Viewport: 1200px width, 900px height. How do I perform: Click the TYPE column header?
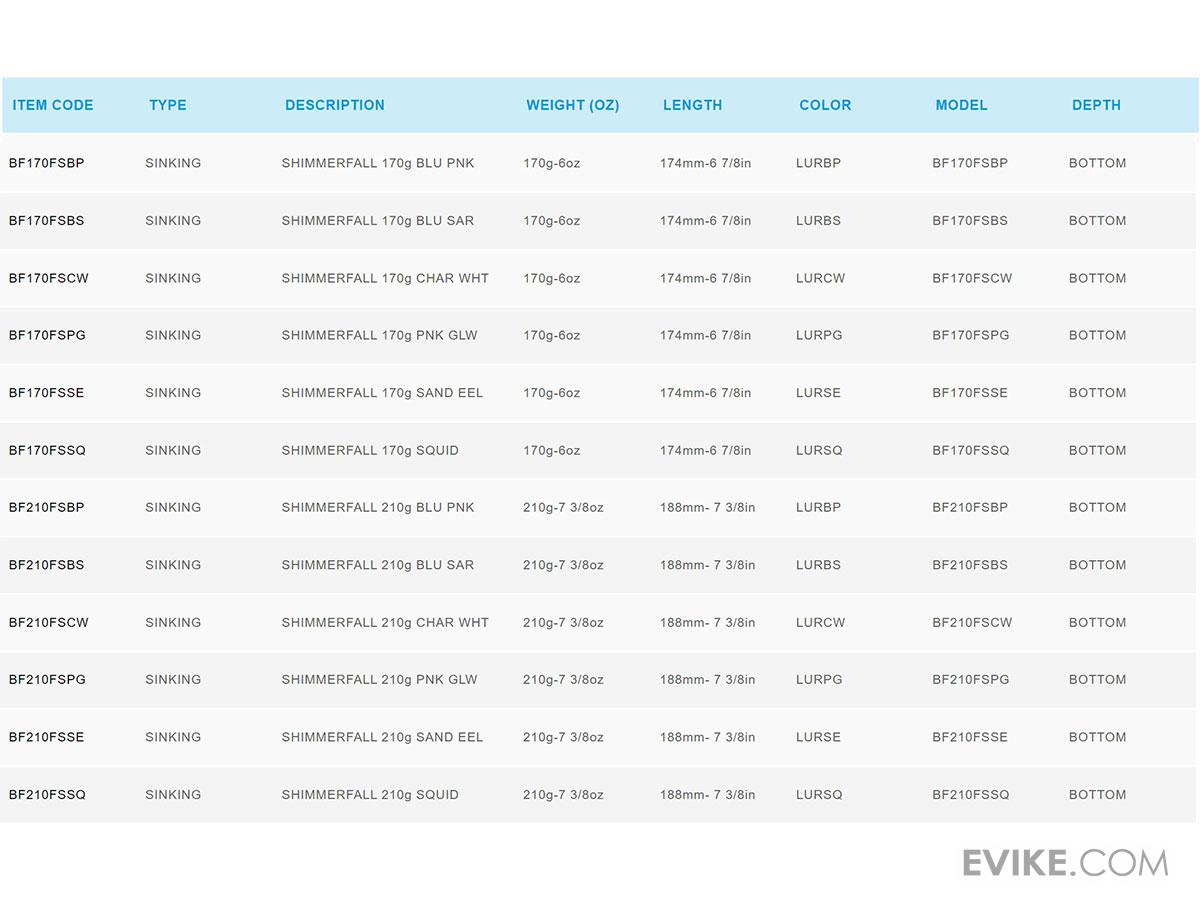[x=168, y=105]
